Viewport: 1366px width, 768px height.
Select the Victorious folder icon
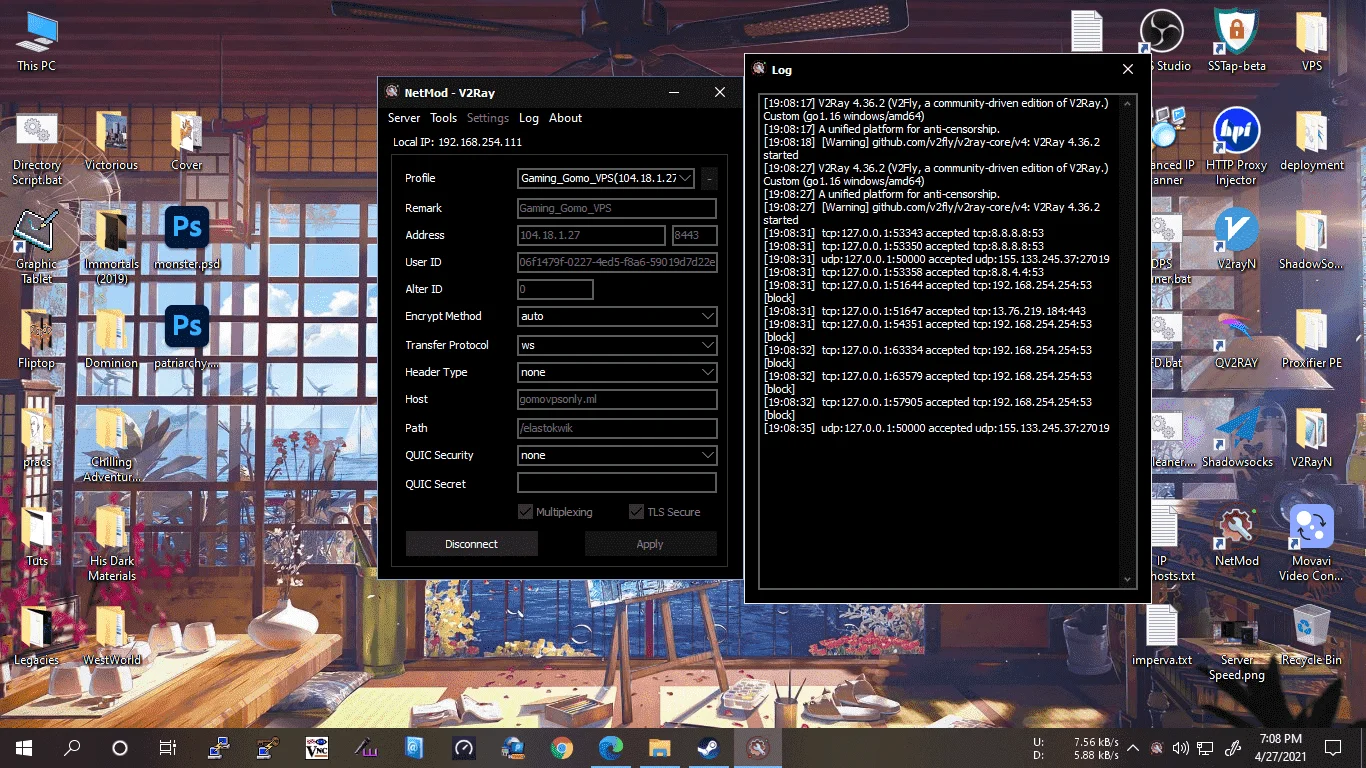(x=112, y=141)
